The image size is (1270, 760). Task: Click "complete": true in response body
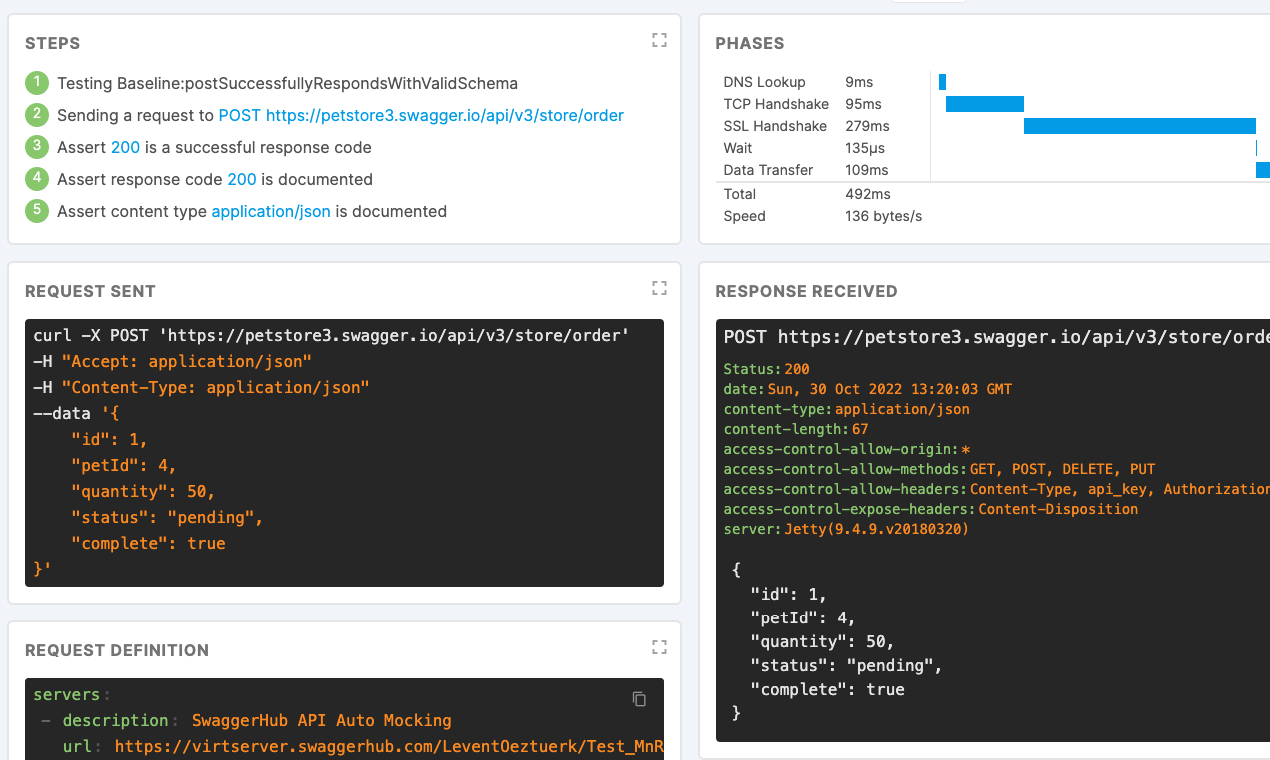click(828, 689)
